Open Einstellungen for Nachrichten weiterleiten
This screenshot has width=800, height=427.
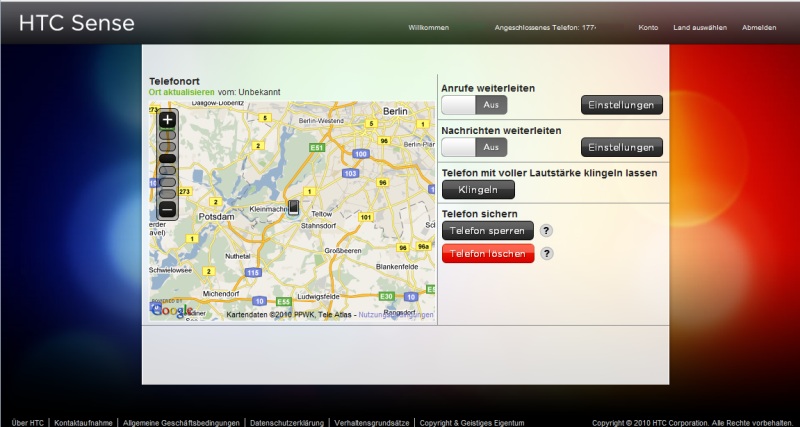coord(621,147)
